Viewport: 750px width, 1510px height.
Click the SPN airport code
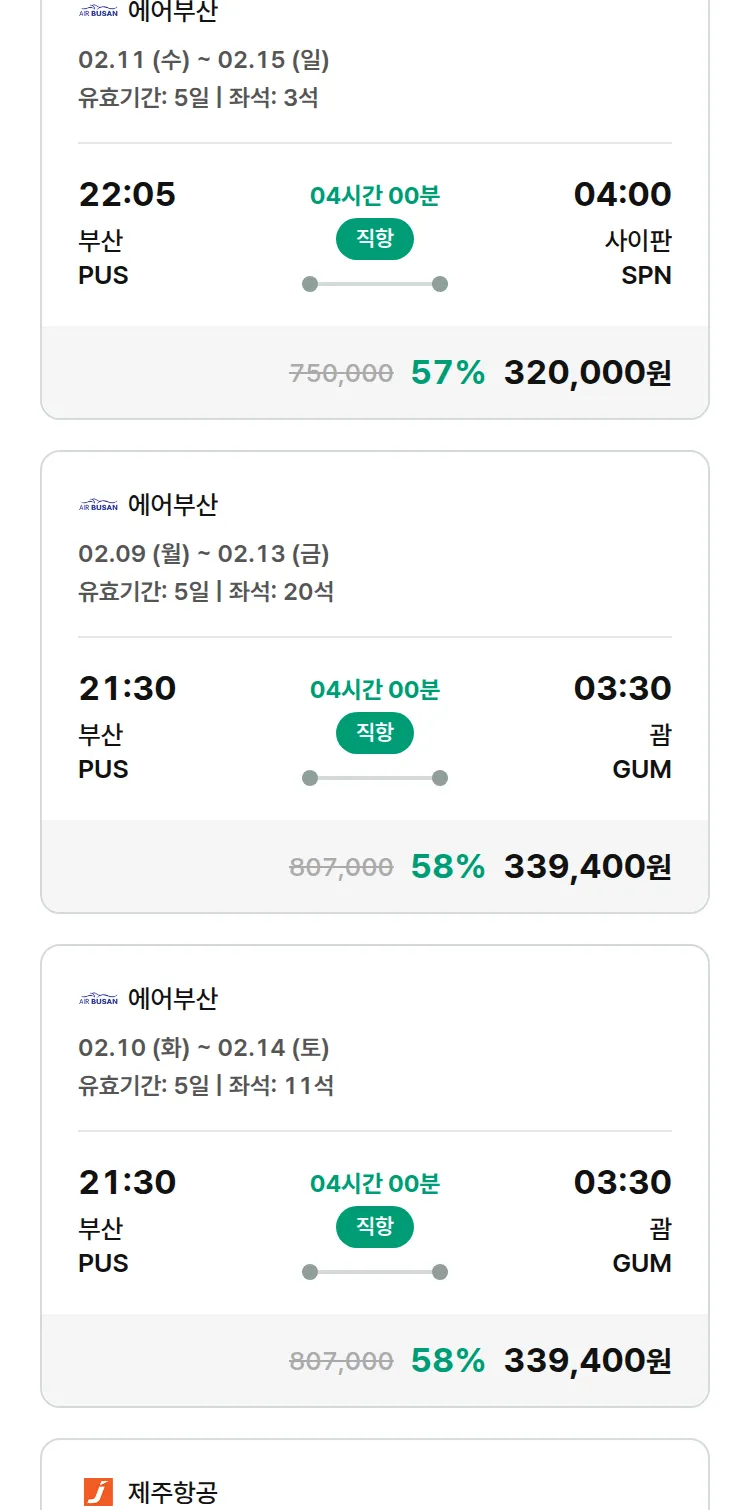click(x=646, y=275)
